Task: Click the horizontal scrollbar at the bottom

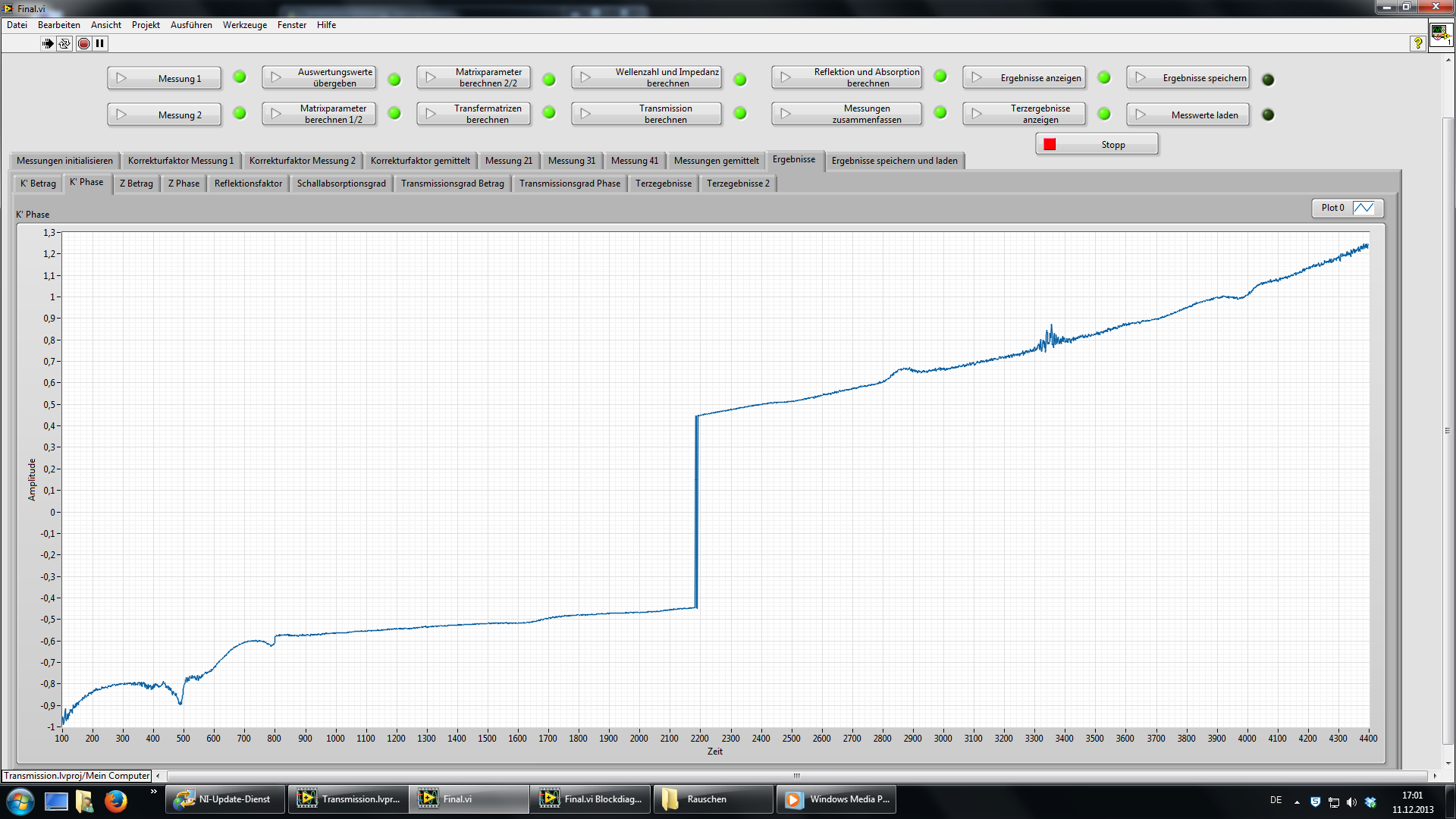Action: pos(796,776)
